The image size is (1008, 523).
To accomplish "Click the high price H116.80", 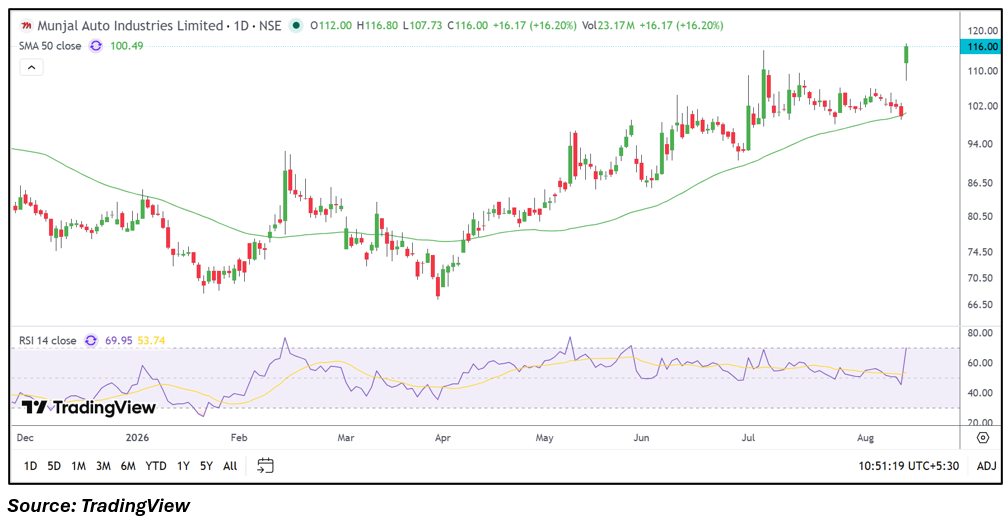I will (x=377, y=26).
